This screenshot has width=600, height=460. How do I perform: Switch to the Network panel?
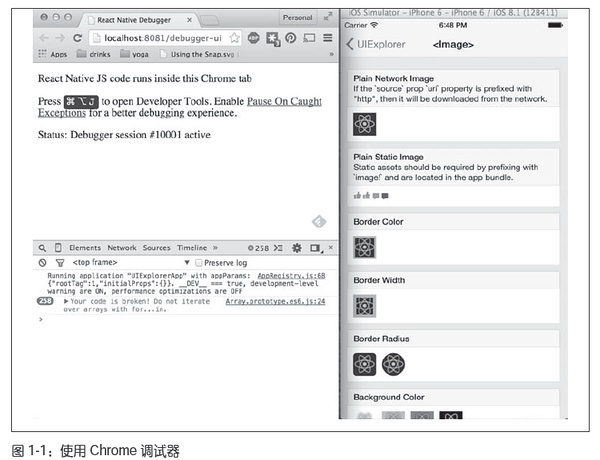pyautogui.click(x=122, y=248)
